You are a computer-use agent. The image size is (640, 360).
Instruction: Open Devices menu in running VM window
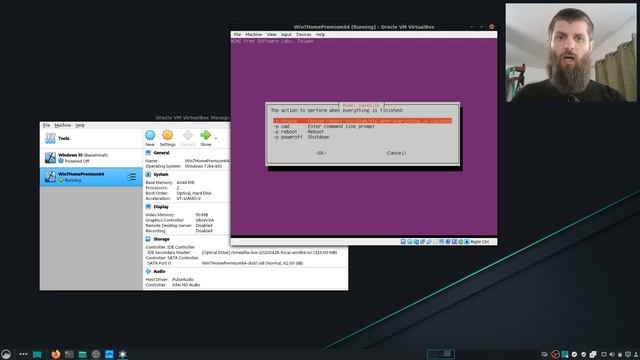point(304,35)
